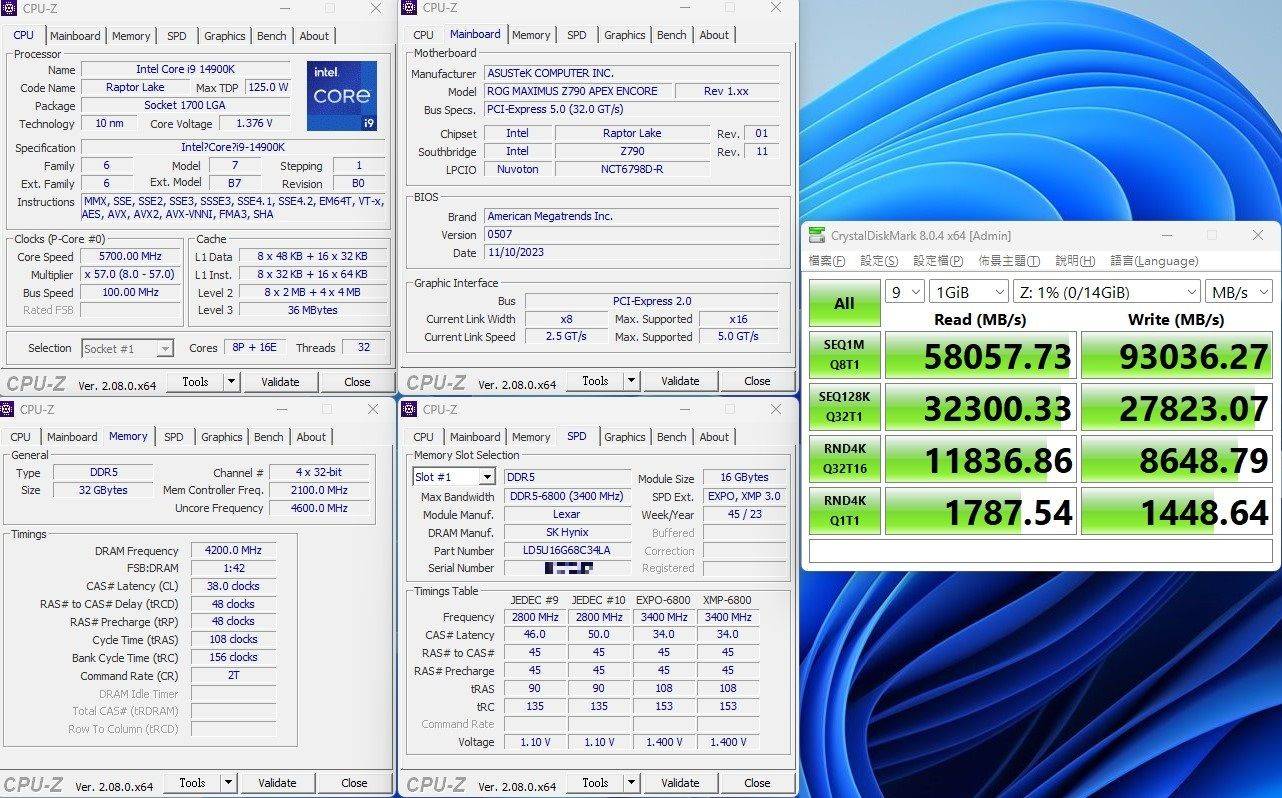1282x798 pixels.
Task: Click CPU-Z app icon in top-left window title
Action: pos(9,8)
